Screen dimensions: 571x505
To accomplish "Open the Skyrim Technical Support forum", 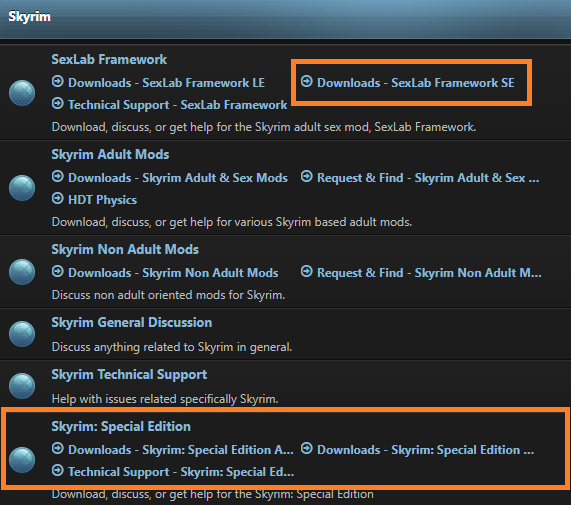I will click(129, 375).
